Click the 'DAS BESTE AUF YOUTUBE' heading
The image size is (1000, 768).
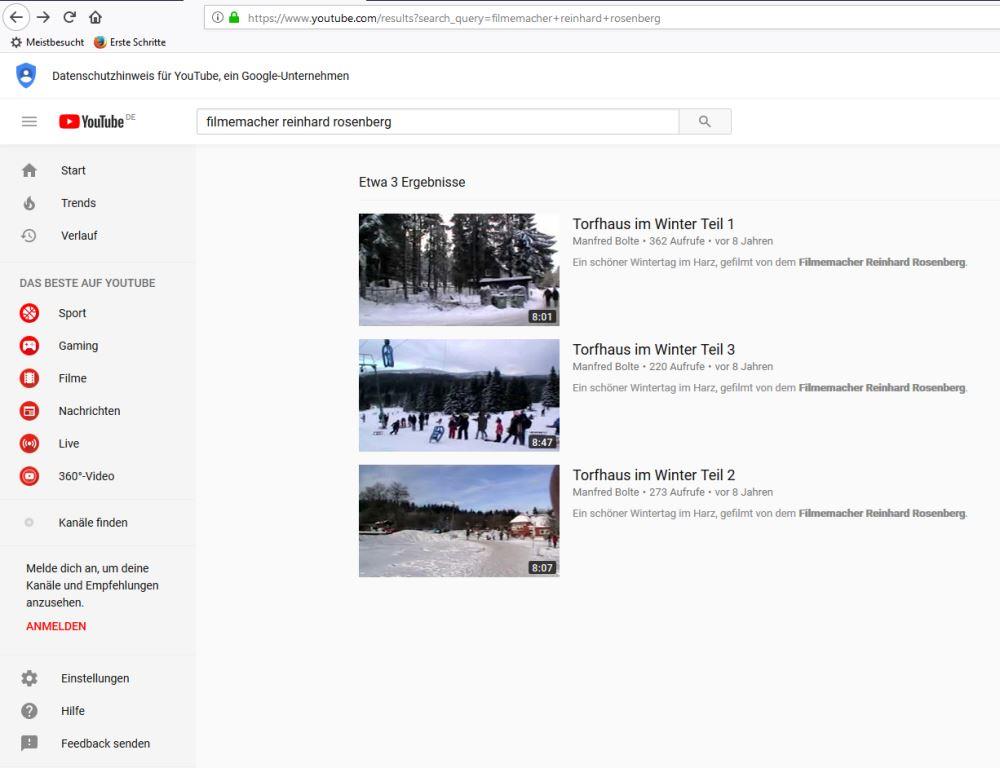click(87, 283)
